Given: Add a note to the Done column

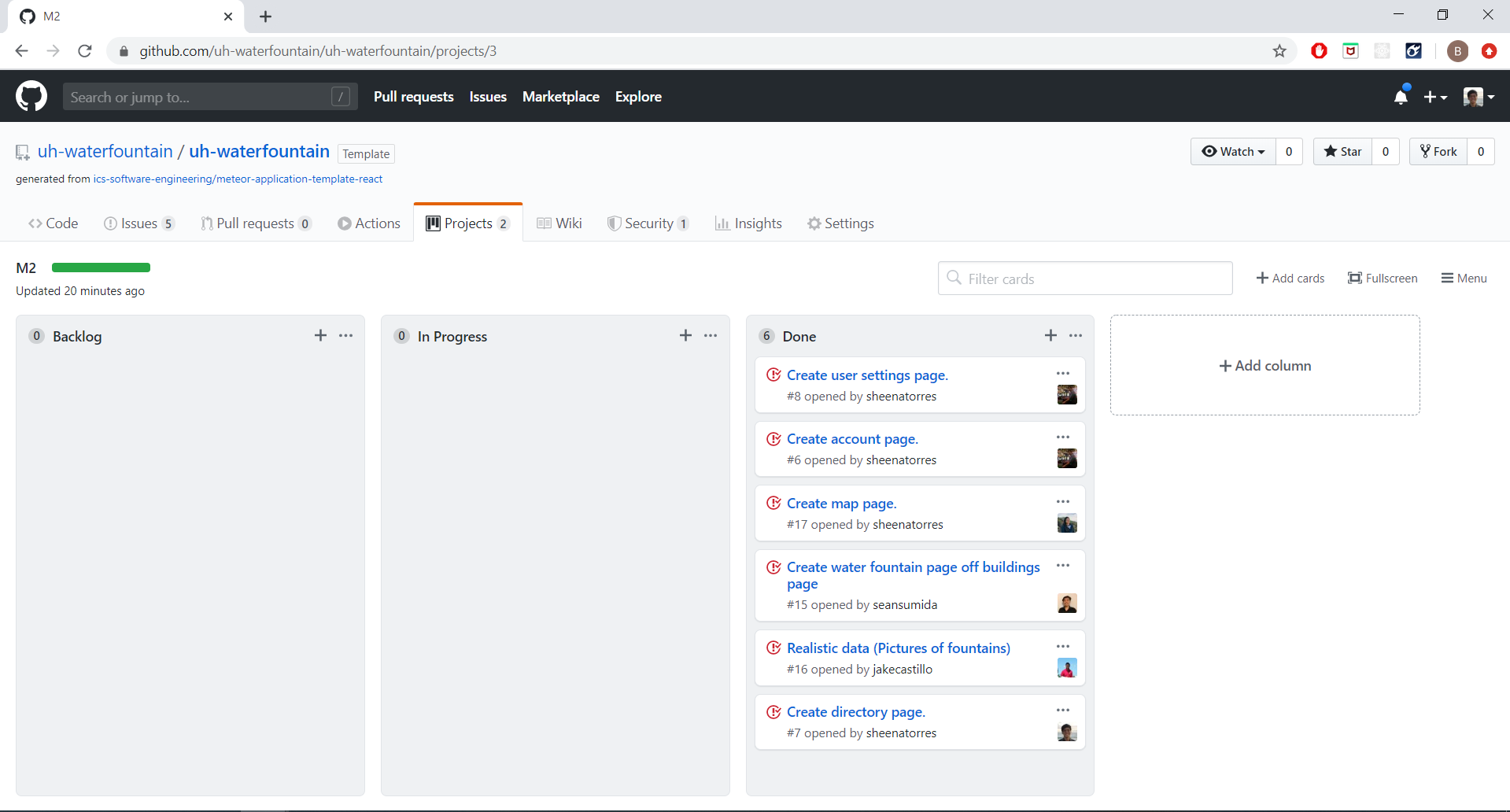Looking at the screenshot, I should click(1050, 336).
